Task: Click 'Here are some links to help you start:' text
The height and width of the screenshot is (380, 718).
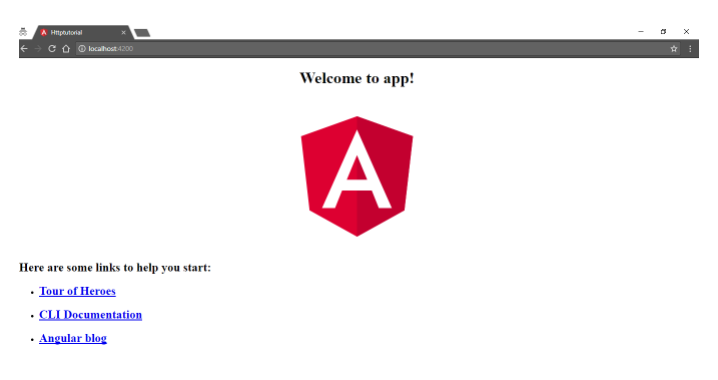Action: (115, 267)
